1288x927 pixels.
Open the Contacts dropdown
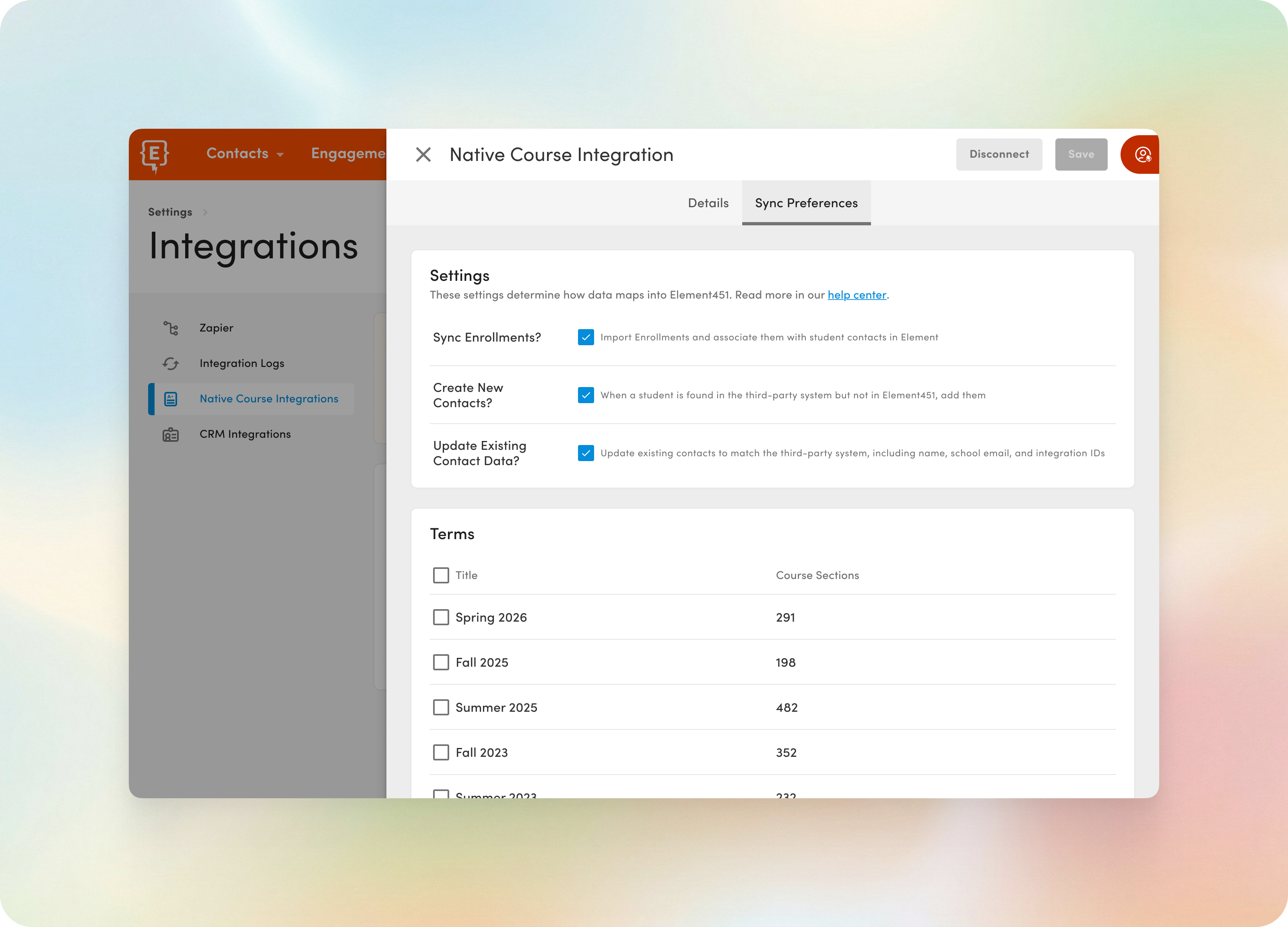[244, 154]
